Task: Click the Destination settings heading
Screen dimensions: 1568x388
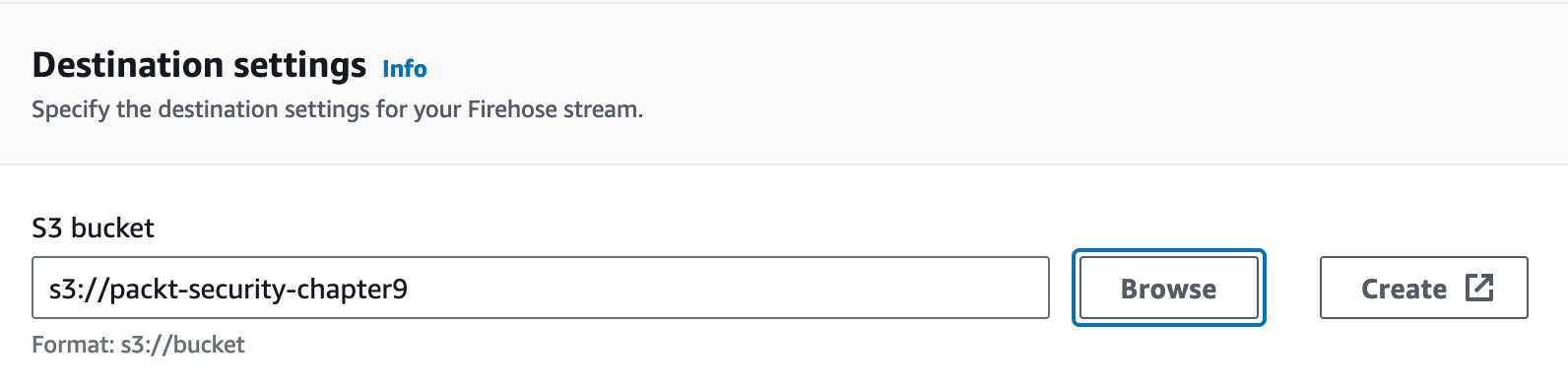Action: click(199, 65)
